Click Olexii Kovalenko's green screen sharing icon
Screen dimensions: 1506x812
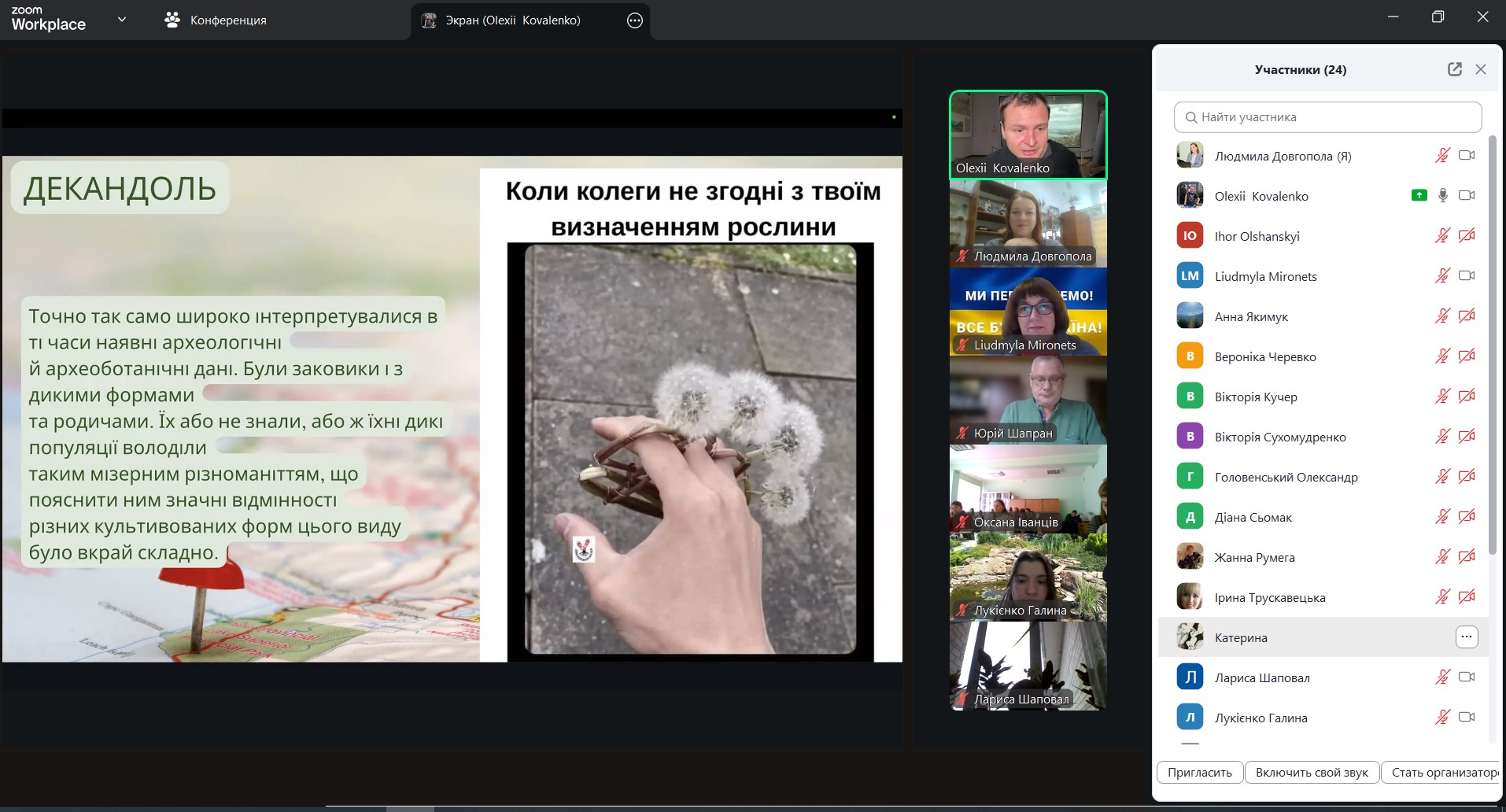pos(1419,195)
